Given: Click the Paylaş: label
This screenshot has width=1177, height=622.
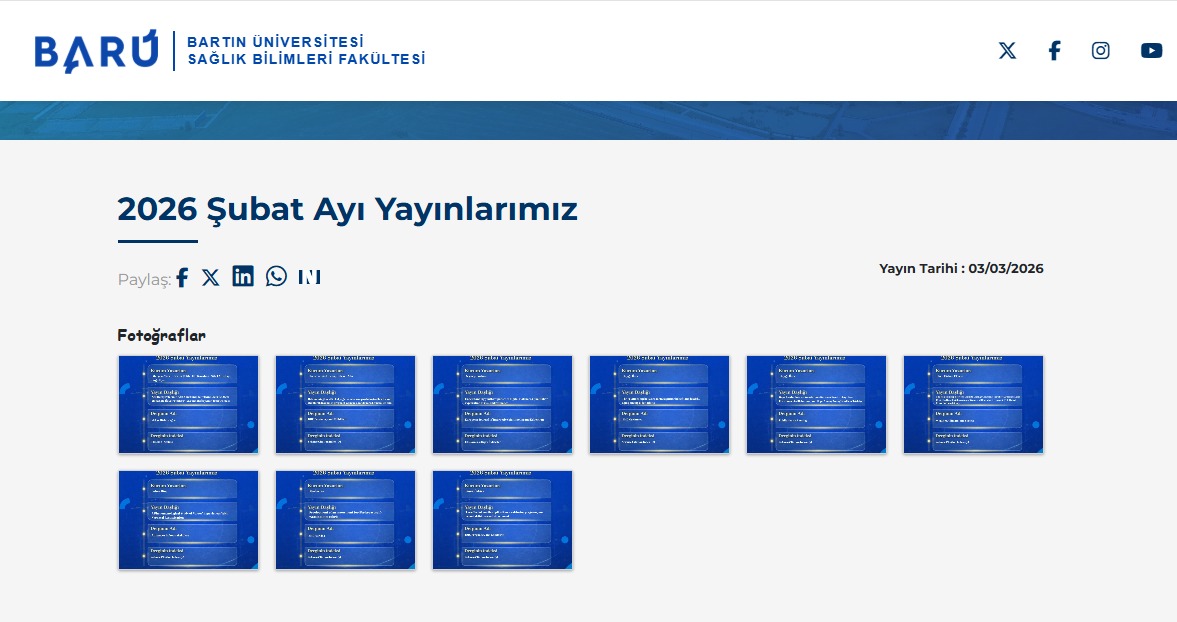Looking at the screenshot, I should click(144, 279).
